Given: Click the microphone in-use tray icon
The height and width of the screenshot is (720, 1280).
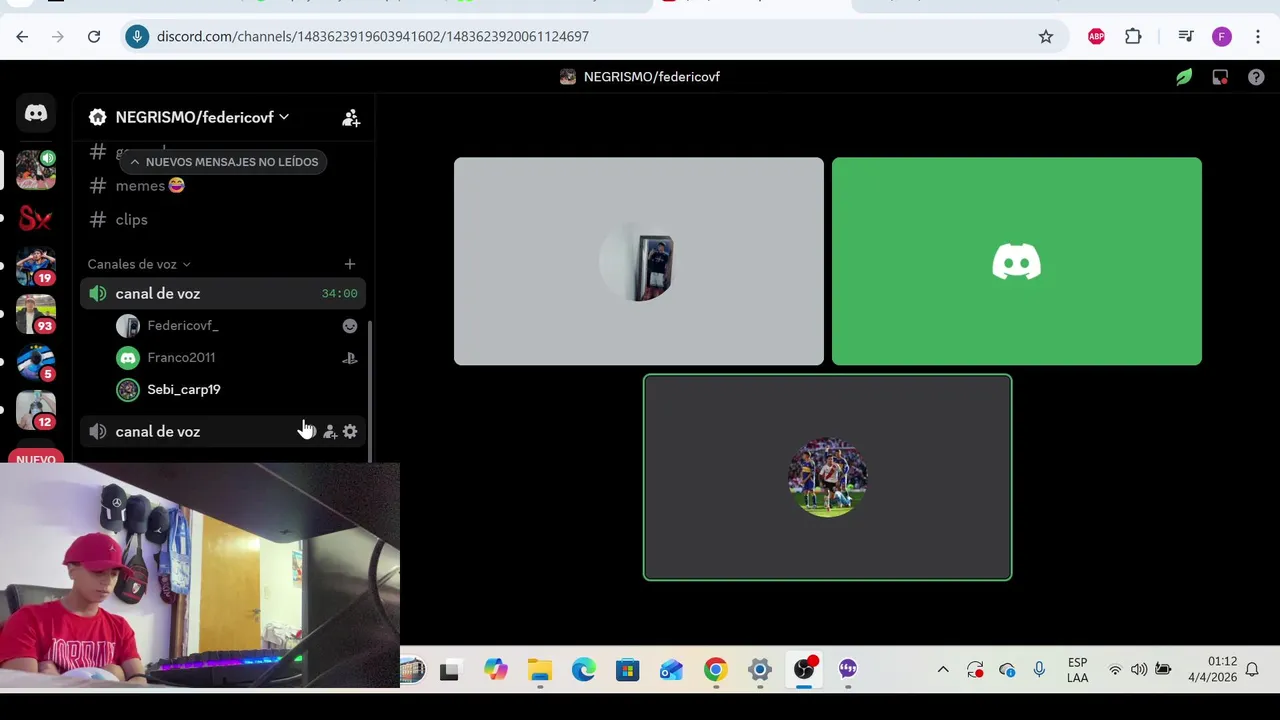Looking at the screenshot, I should coord(1039,670).
